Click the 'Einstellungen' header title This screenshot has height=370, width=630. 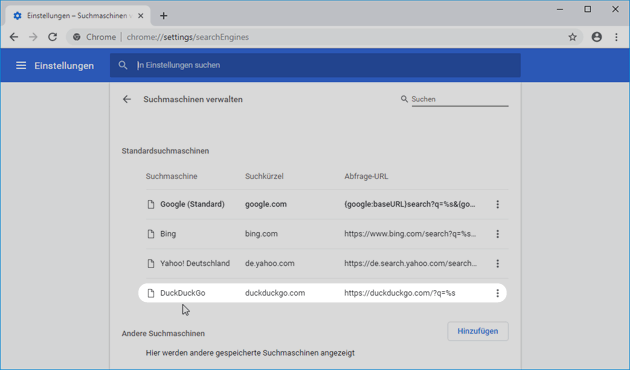(64, 65)
